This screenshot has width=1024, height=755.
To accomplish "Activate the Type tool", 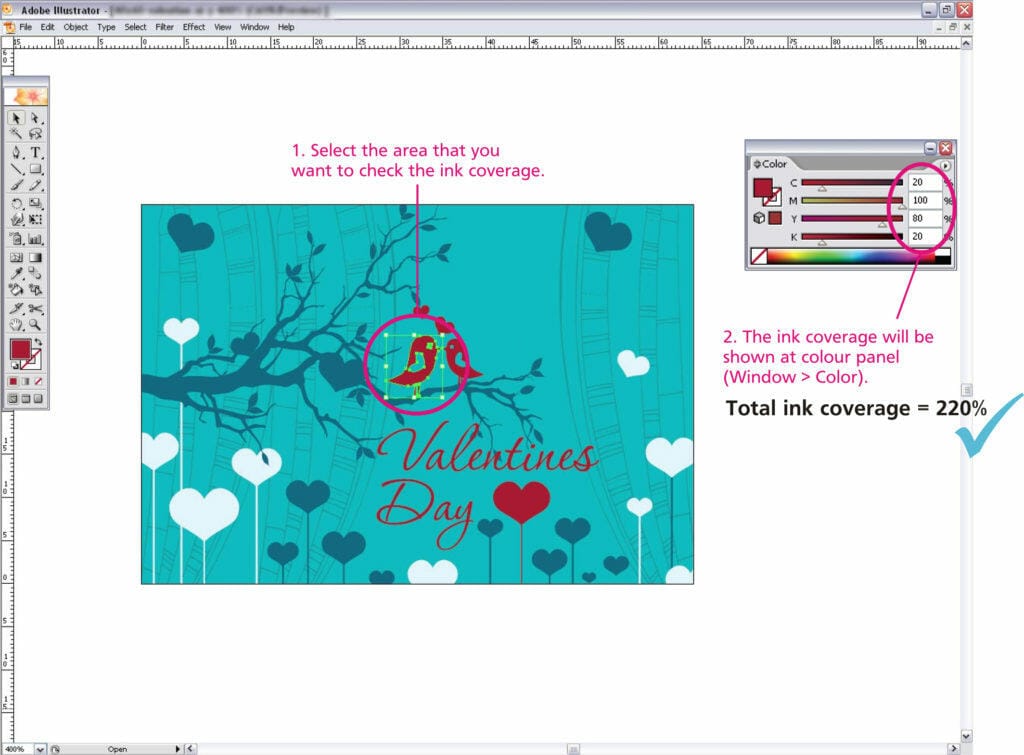I will 36,153.
